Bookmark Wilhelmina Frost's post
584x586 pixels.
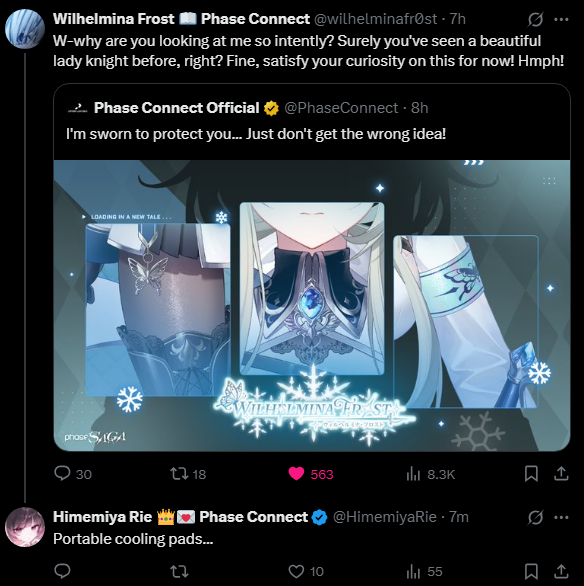(x=531, y=474)
